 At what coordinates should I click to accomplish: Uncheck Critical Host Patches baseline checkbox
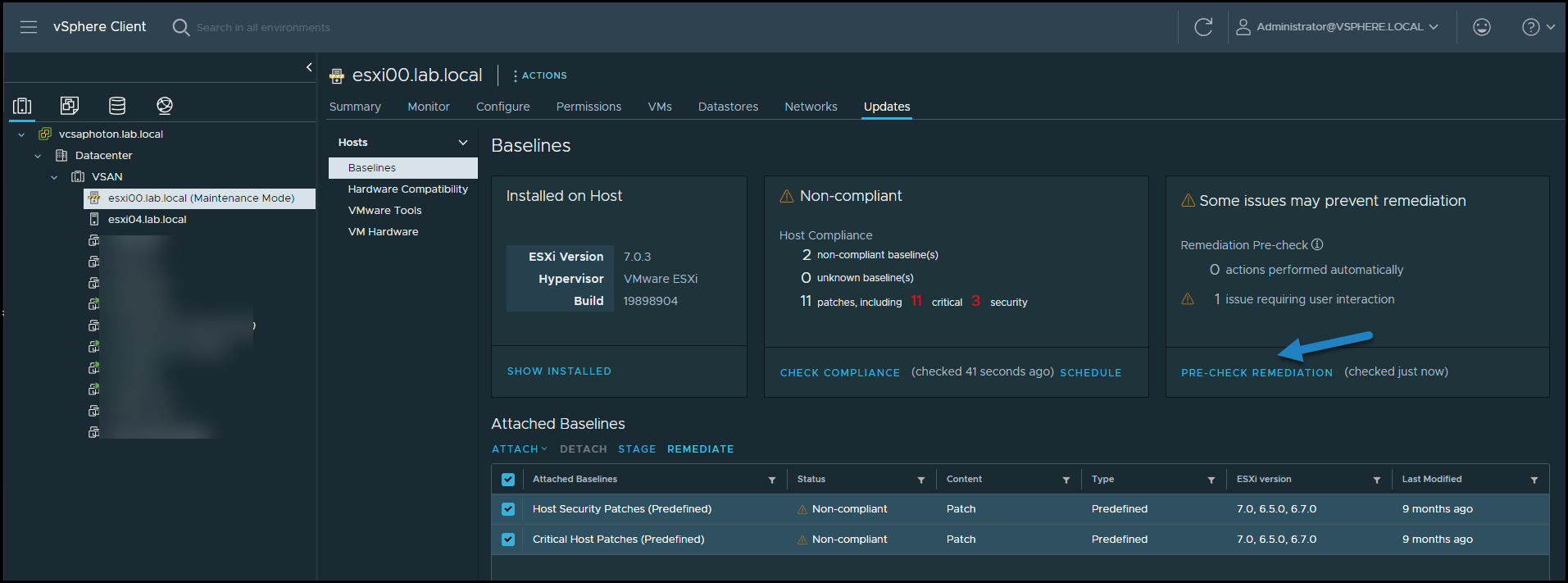click(508, 540)
